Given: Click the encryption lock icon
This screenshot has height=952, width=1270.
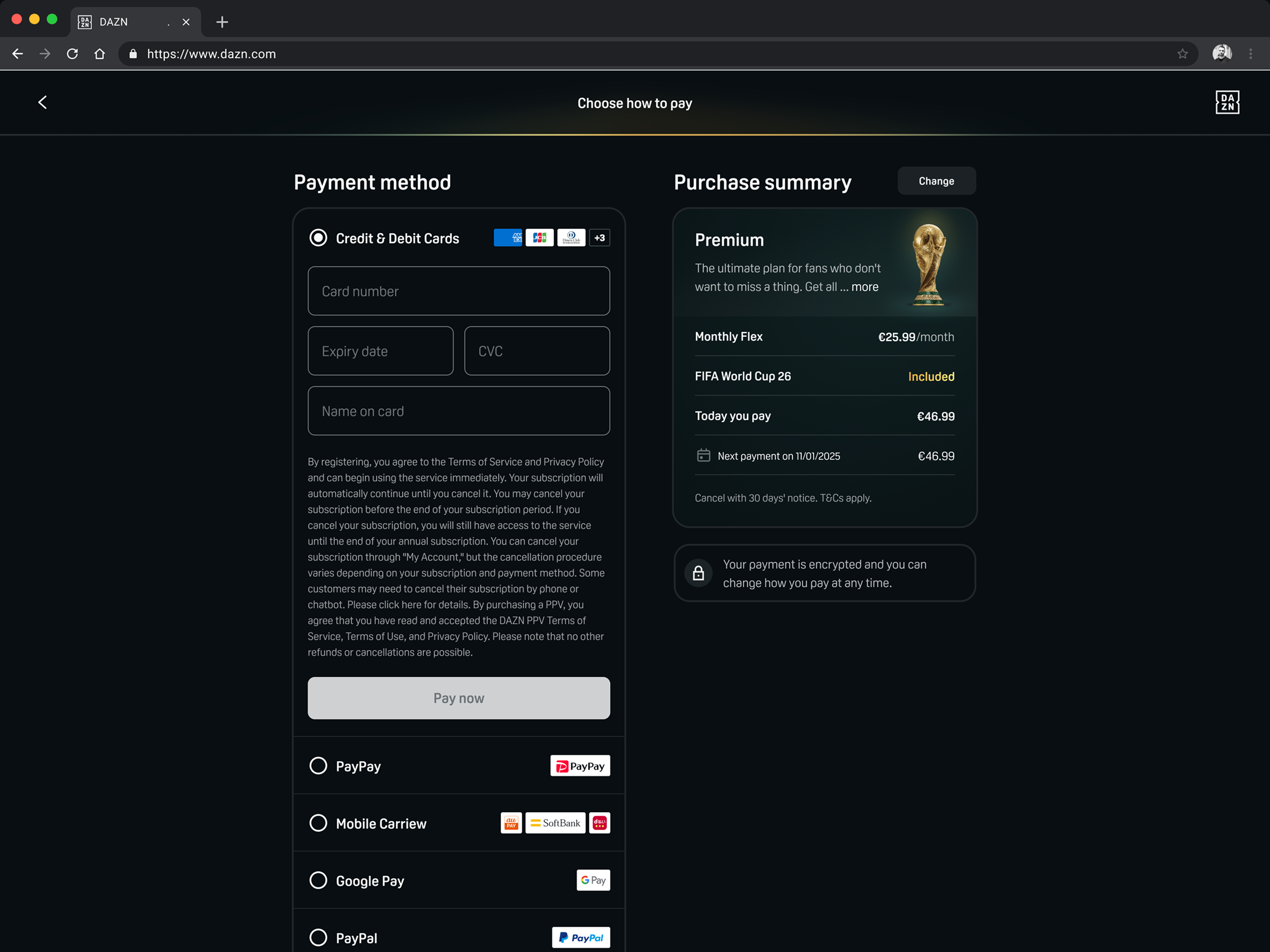Looking at the screenshot, I should coord(698,573).
